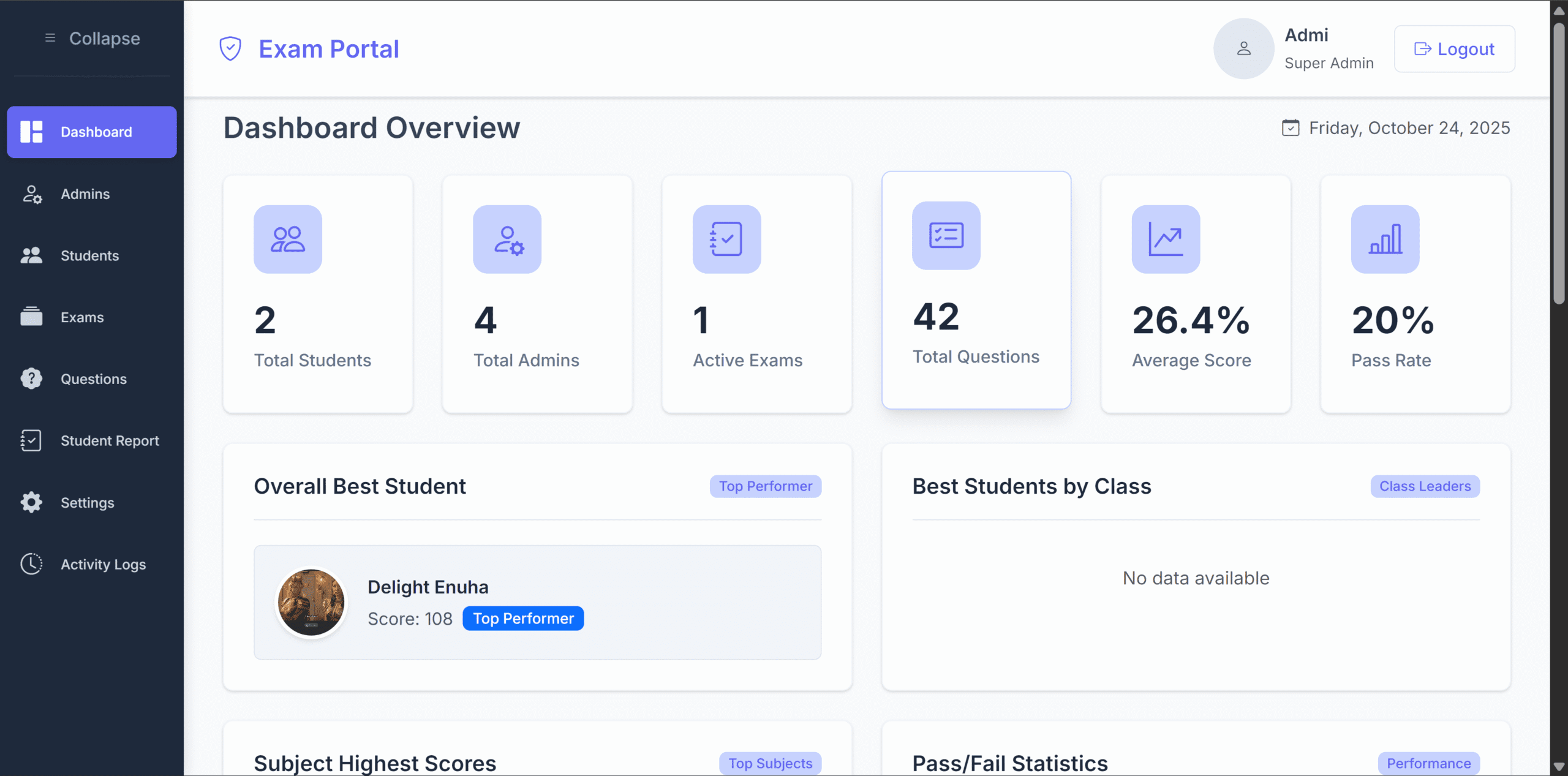Click the user avatar icon in header

[x=1243, y=48]
